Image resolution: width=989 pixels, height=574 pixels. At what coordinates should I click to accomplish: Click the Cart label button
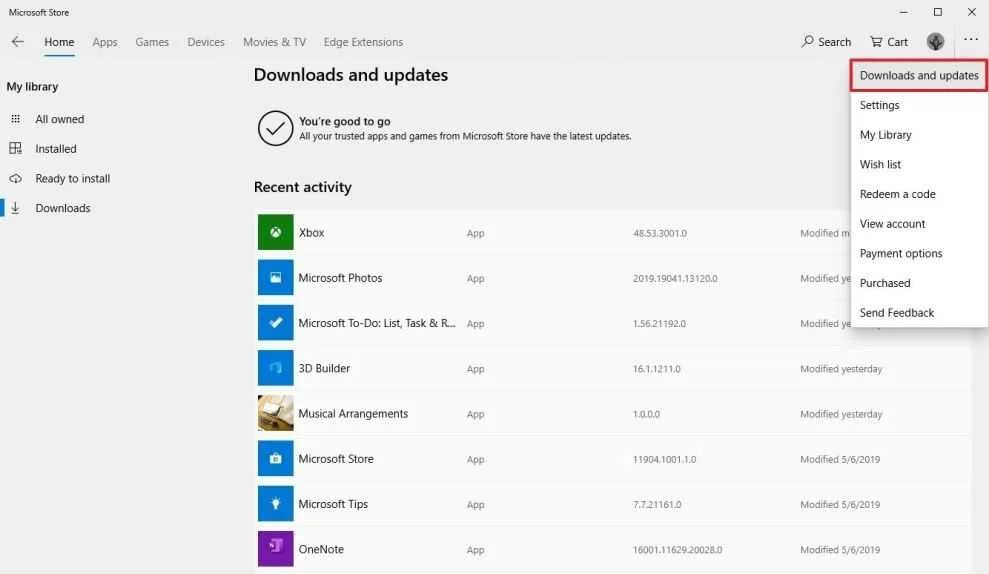tap(898, 42)
